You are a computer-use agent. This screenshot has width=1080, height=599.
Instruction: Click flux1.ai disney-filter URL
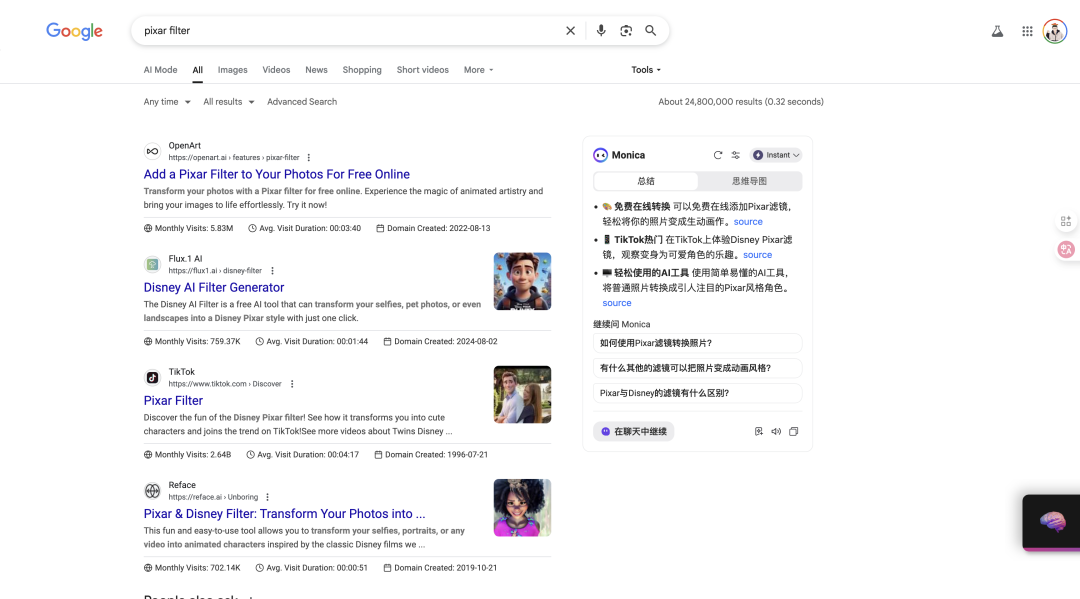point(215,271)
